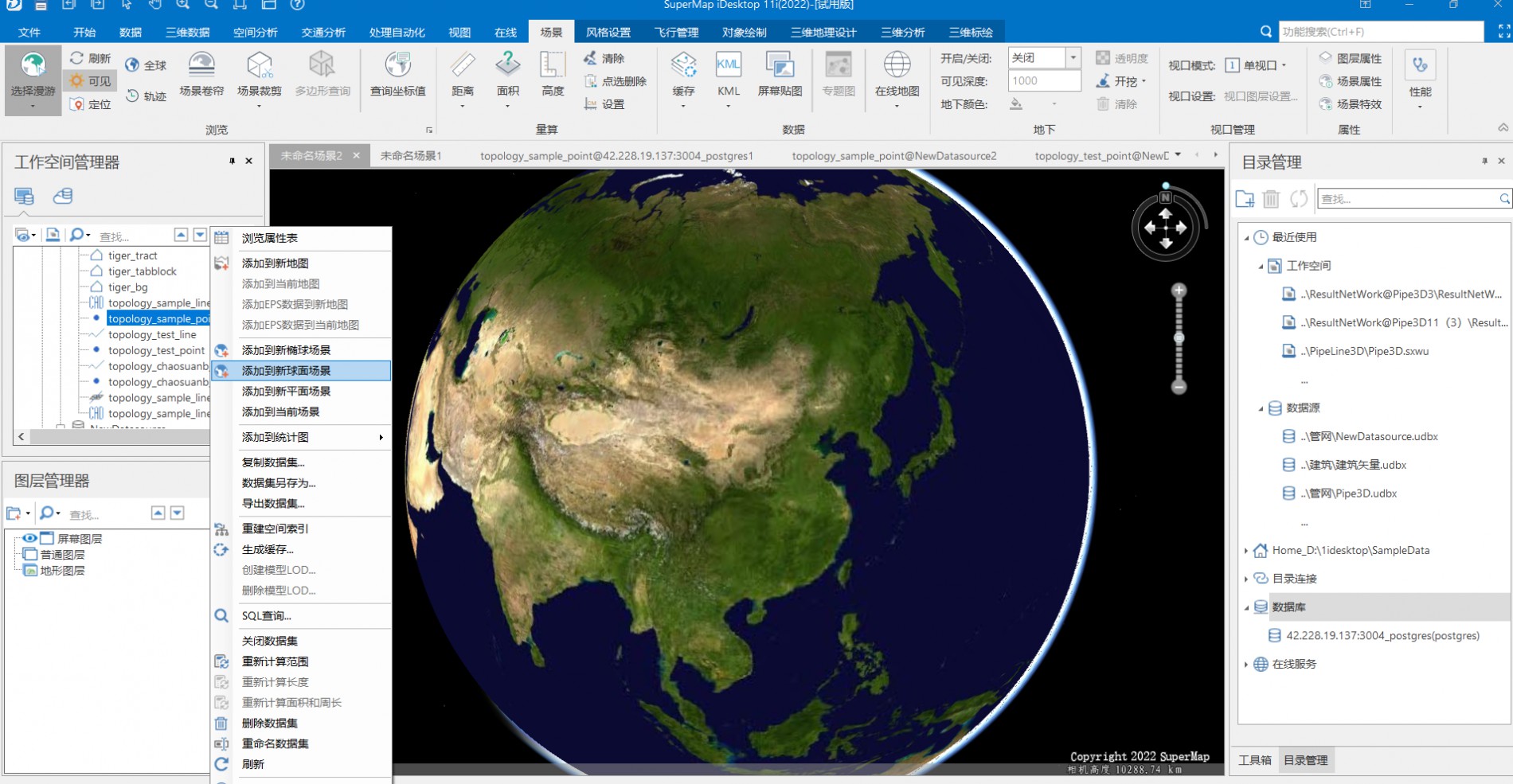Click the 功能搜索 search box
Screen dimensions: 1513x784
[x=1381, y=32]
